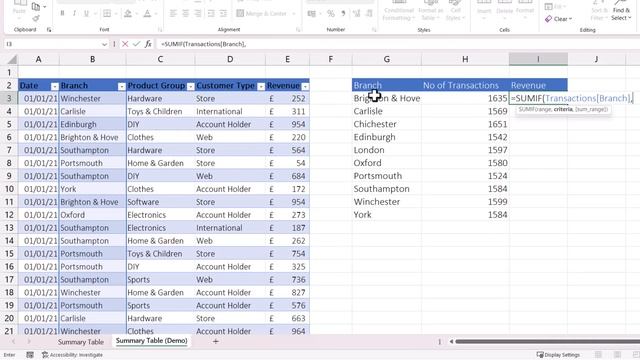Viewport: 640px width, 360px height.
Task: Align text right
Action: pyautogui.click(x=198, y=13)
